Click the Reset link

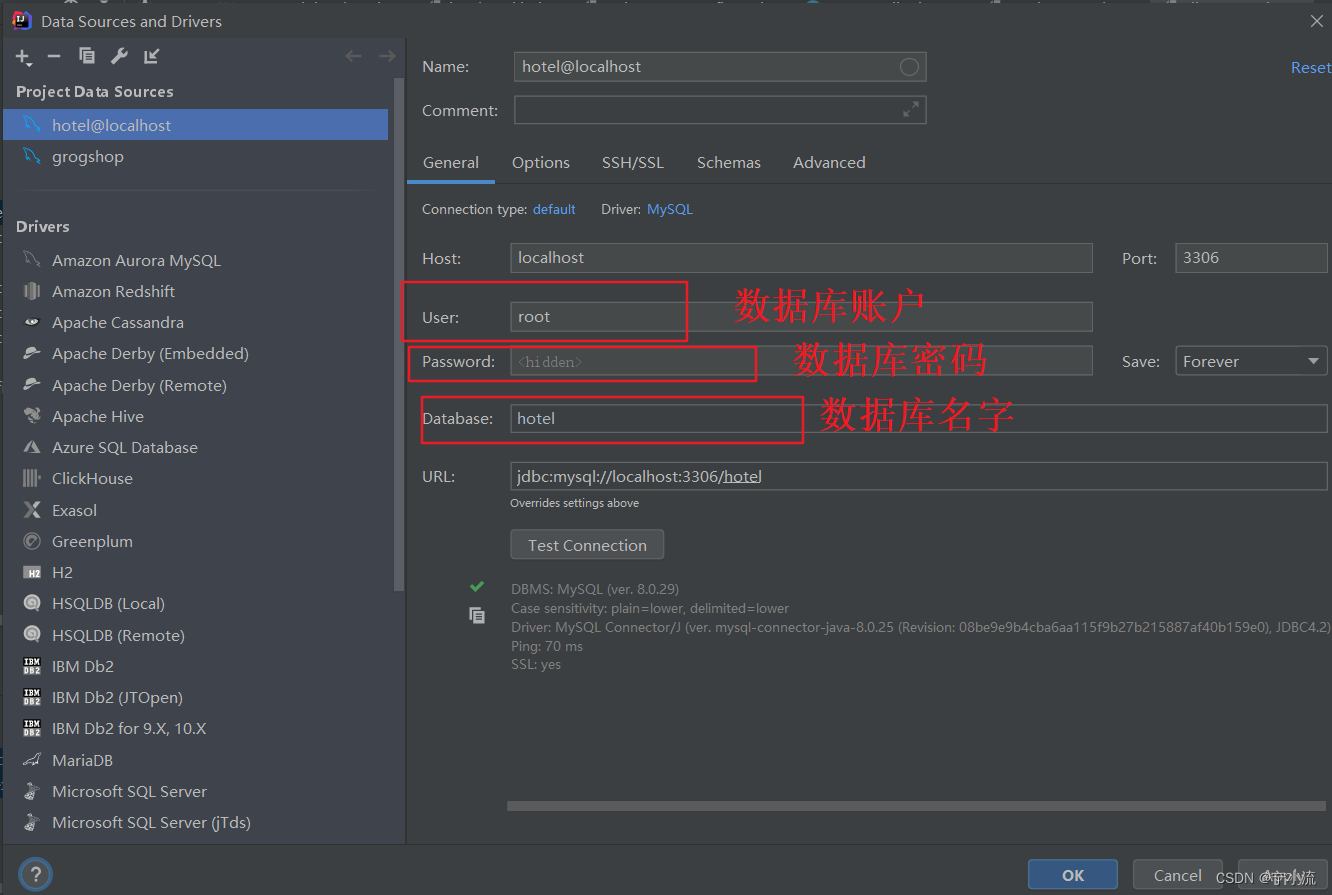tap(1311, 67)
